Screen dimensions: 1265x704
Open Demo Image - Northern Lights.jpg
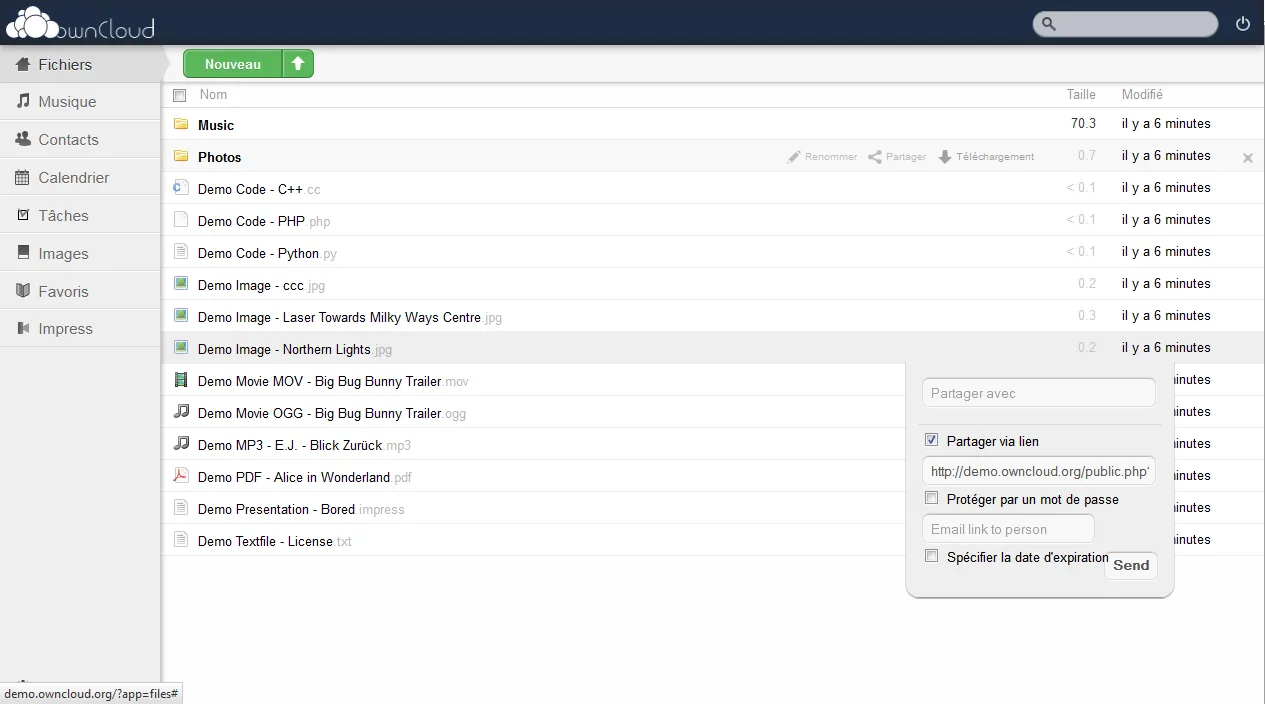pyautogui.click(x=295, y=349)
